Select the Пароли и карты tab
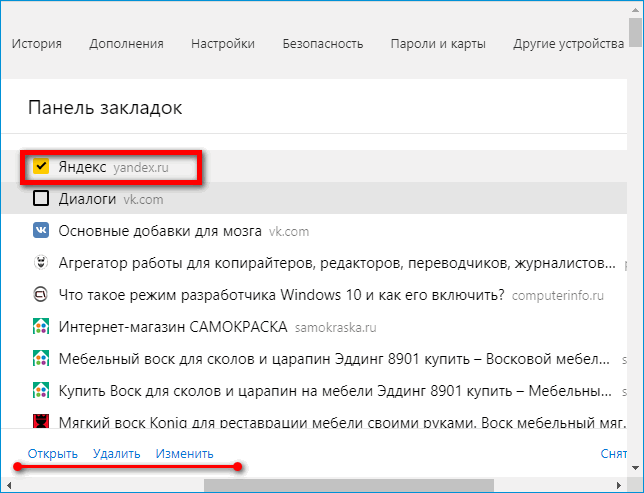Viewport: 644px width, 493px height. [438, 44]
